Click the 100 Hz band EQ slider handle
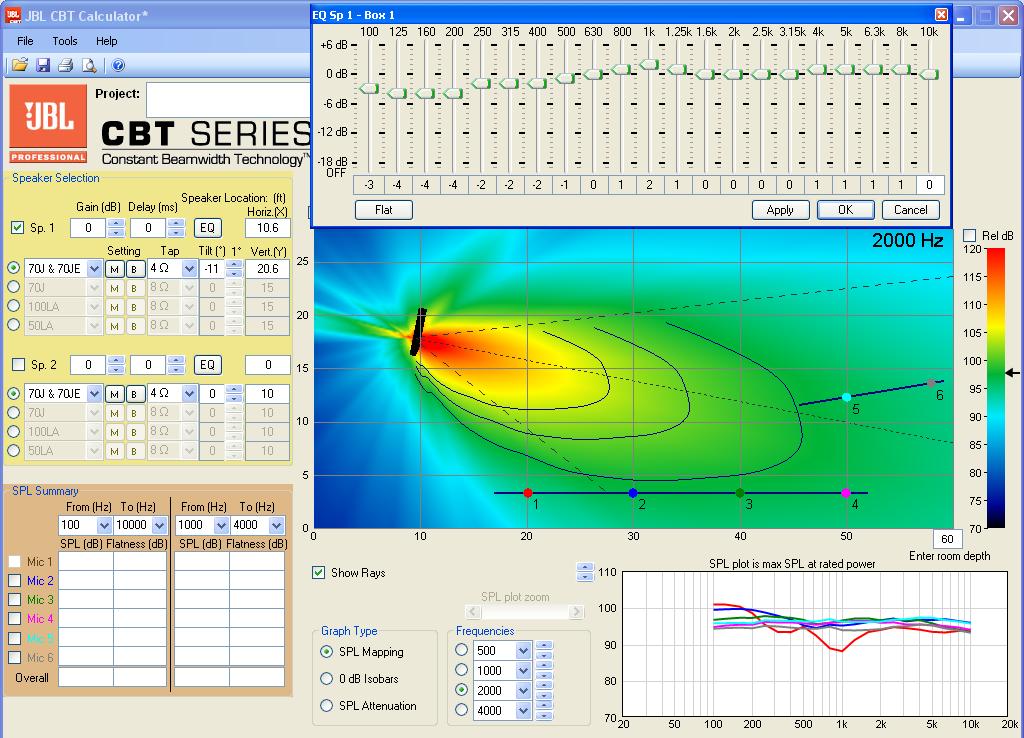 pyautogui.click(x=369, y=88)
